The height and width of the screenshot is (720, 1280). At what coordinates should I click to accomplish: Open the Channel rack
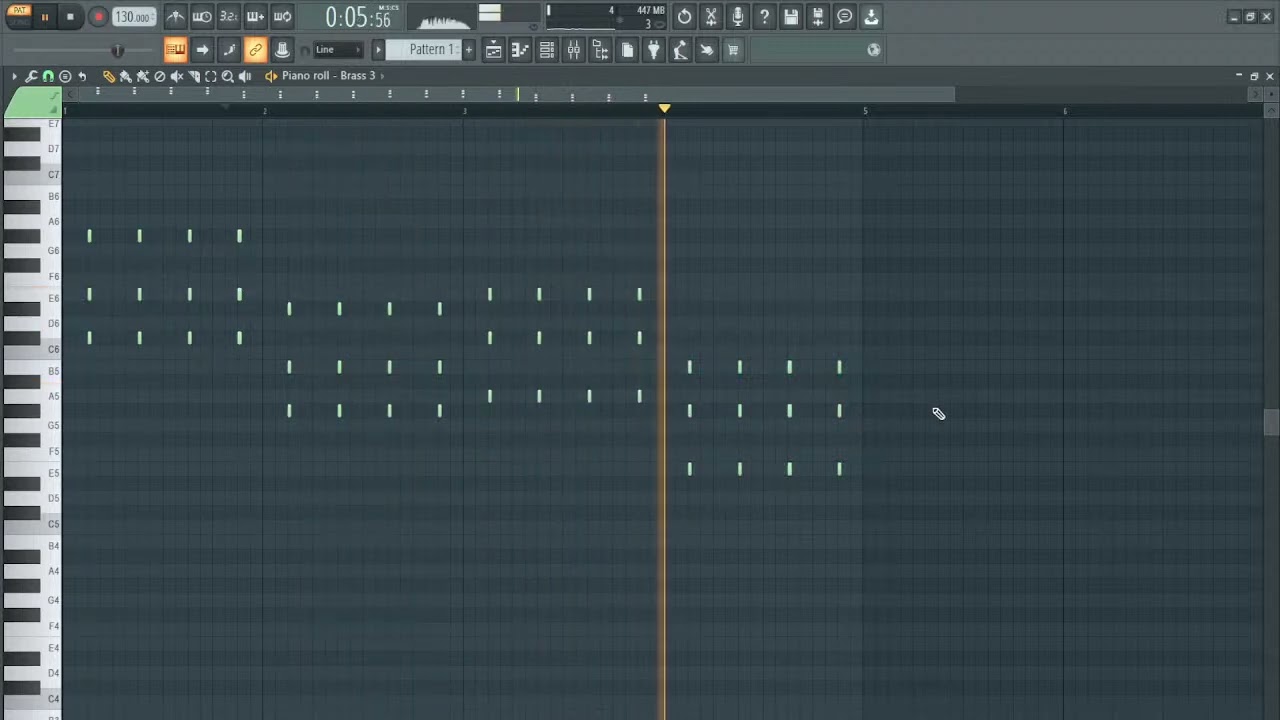pyautogui.click(x=547, y=50)
